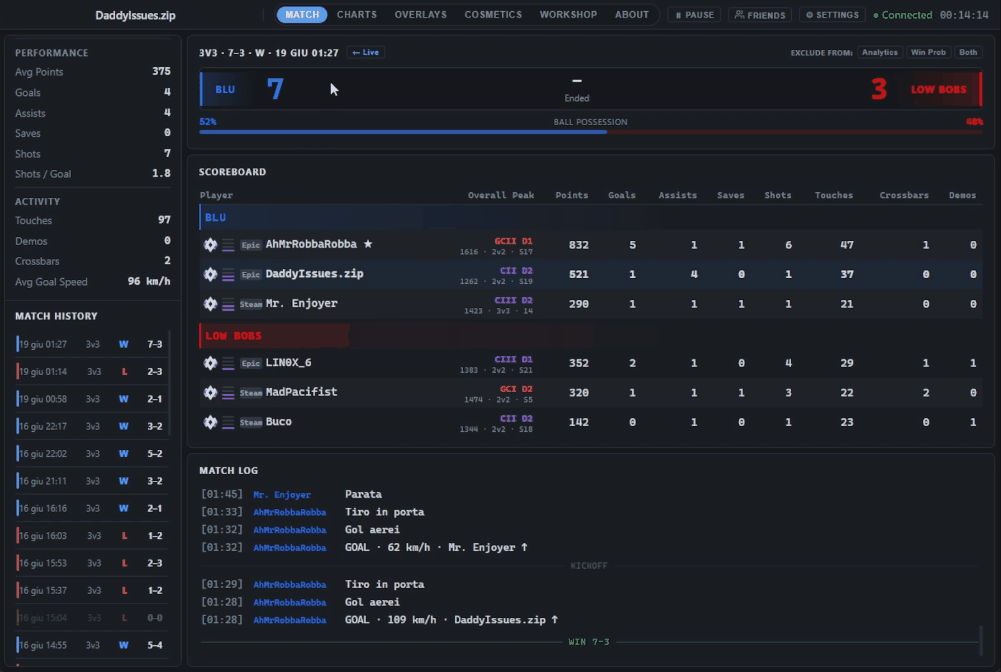This screenshot has height=672, width=1001.
Task: Click the Epic platform badge on AhMrRobbaRobba
Action: coord(250,245)
